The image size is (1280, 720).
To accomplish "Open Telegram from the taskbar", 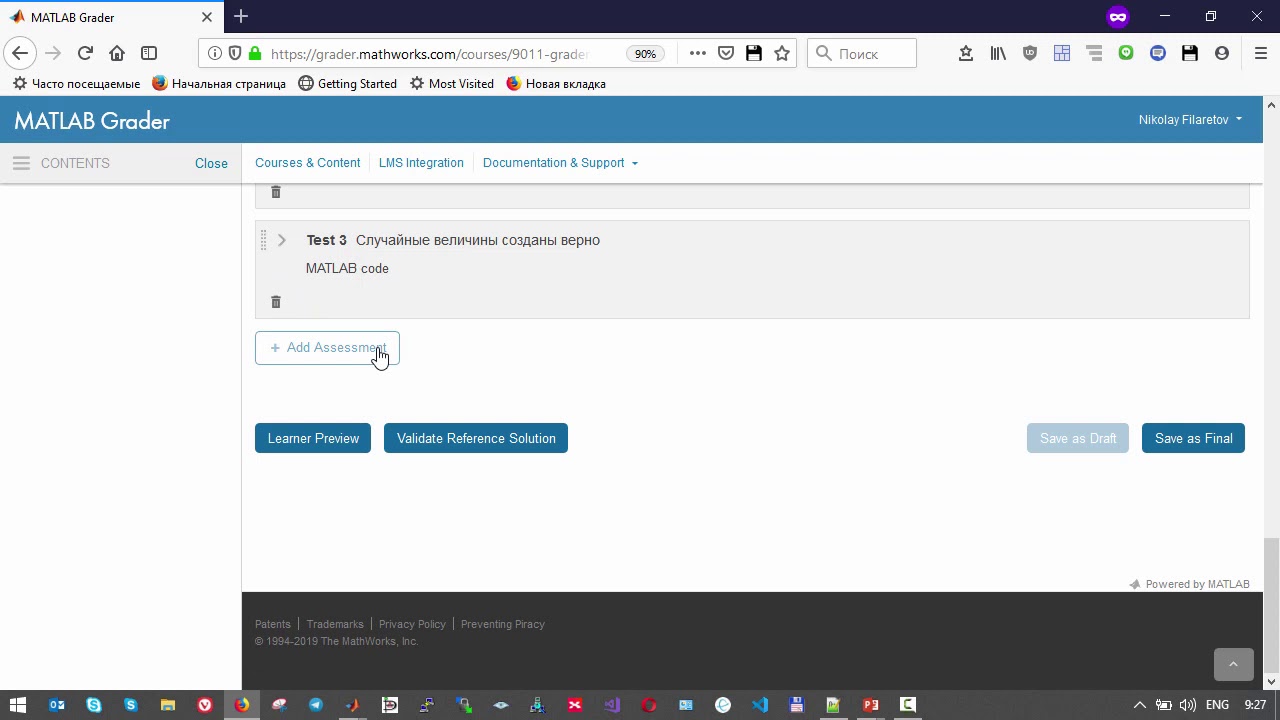I will coord(316,705).
